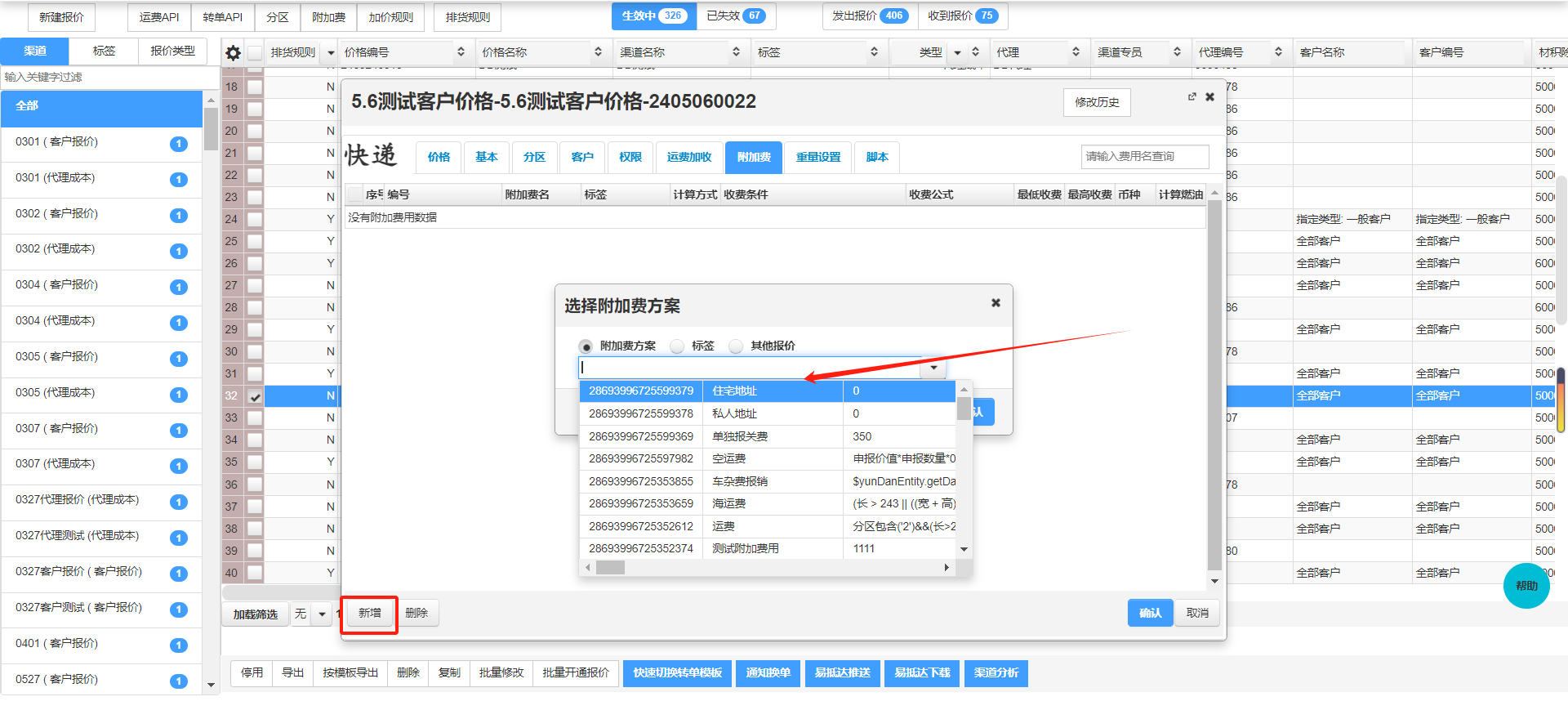Show the 收到报价 75 list

(x=963, y=16)
